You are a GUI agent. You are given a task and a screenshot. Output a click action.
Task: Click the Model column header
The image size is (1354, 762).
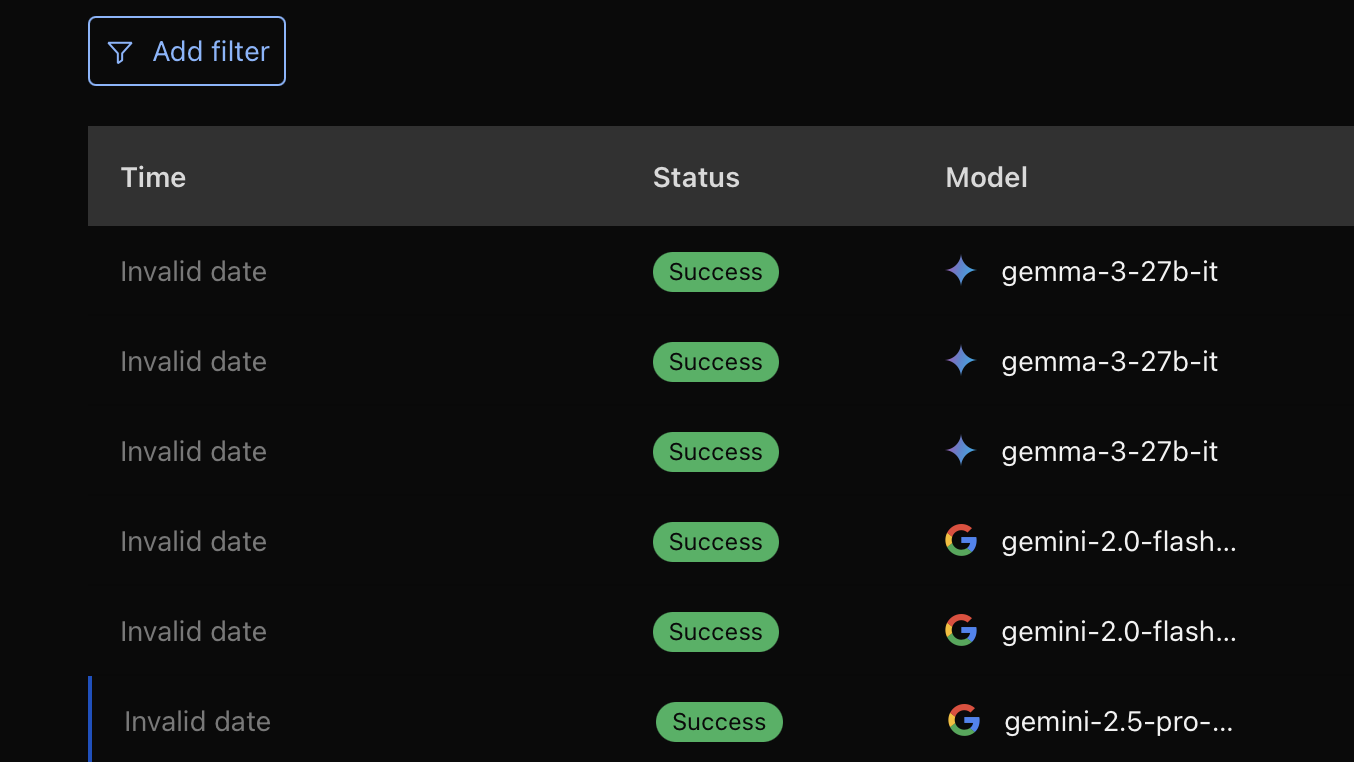(986, 177)
